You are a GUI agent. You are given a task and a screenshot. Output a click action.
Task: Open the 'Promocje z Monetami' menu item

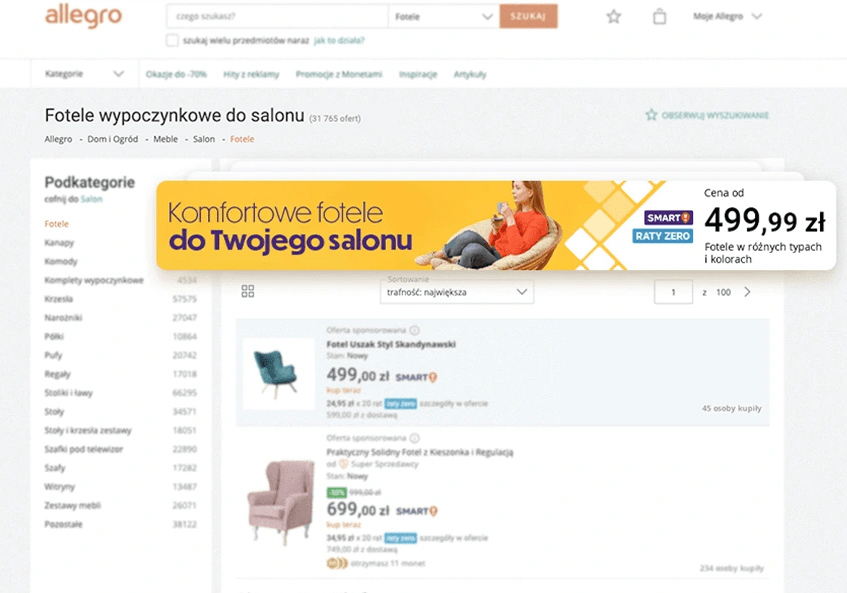tap(339, 75)
